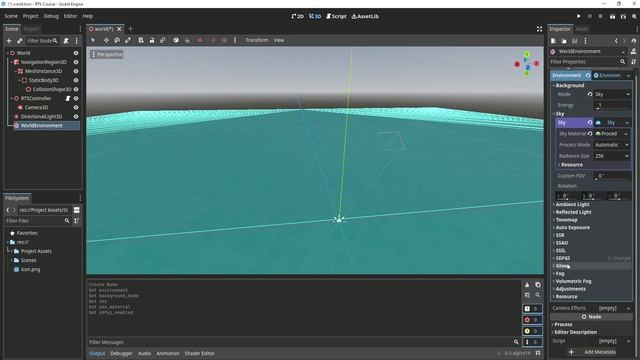The width and height of the screenshot is (640, 360).
Task: Hide the NavigationRegion3D node
Action: point(76,62)
